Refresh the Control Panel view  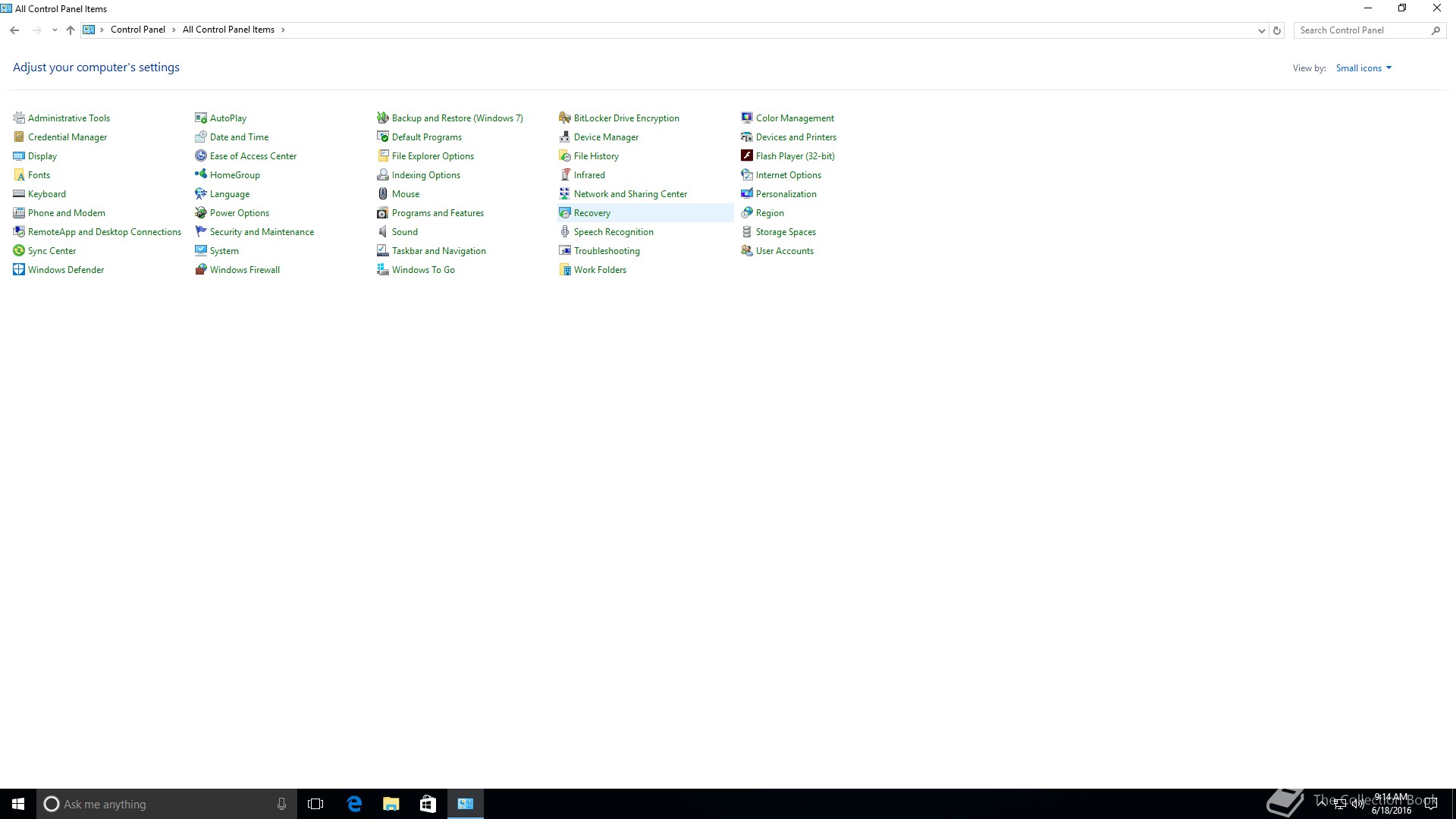(1277, 30)
